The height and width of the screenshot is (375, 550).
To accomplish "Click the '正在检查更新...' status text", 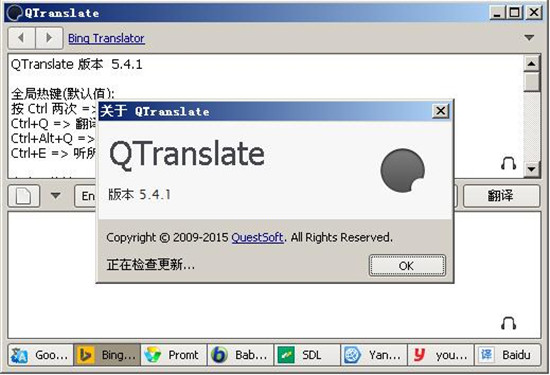I will point(150,264).
